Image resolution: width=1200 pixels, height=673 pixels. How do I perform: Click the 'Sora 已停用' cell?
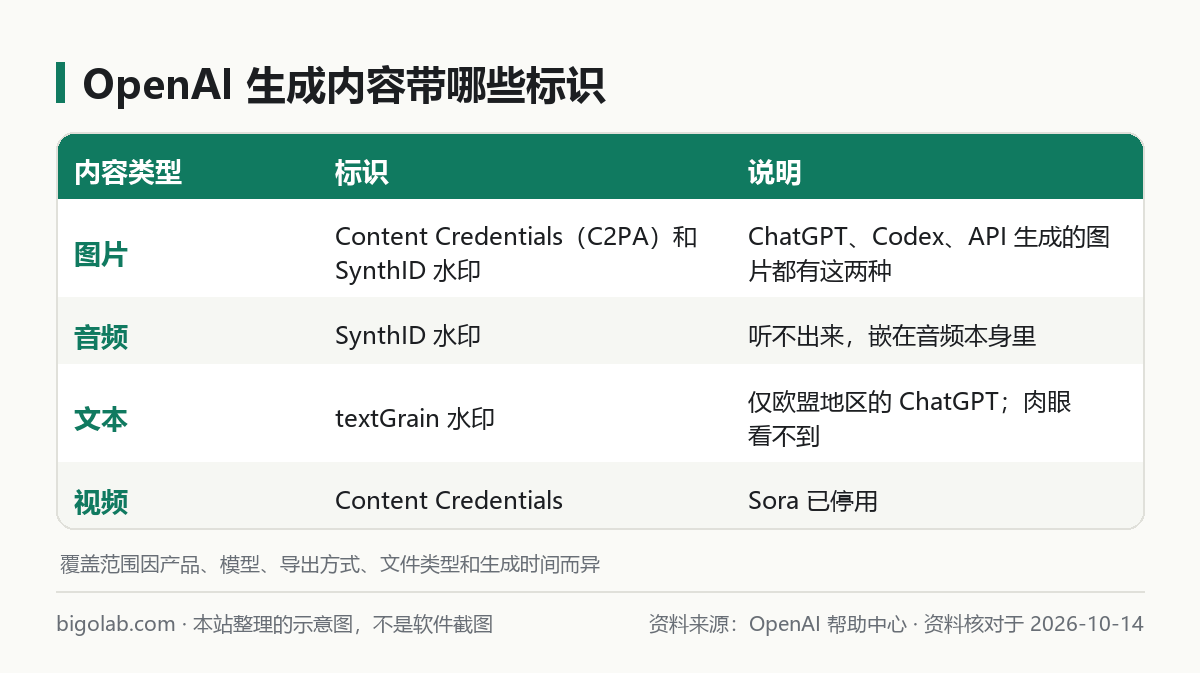point(813,500)
